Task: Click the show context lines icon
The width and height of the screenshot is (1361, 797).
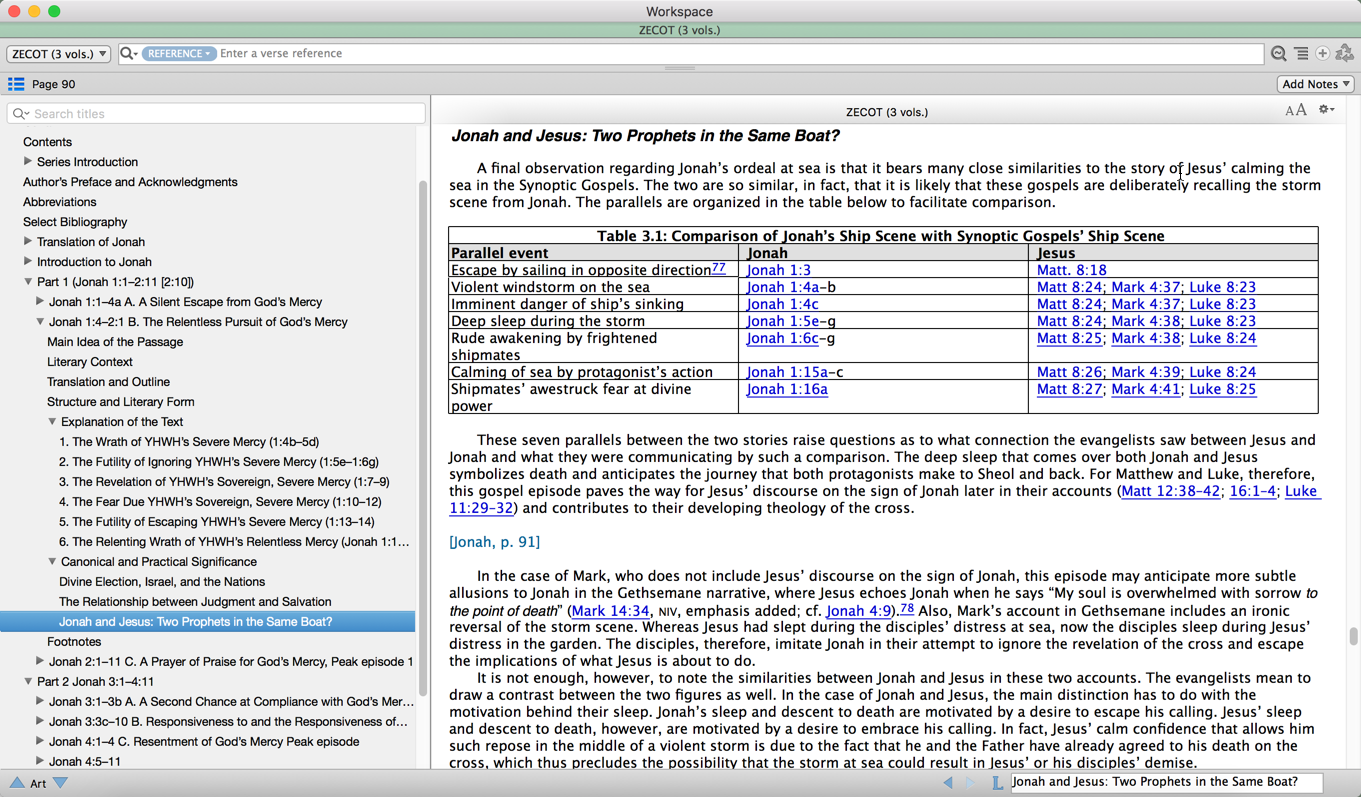Action: point(1301,54)
